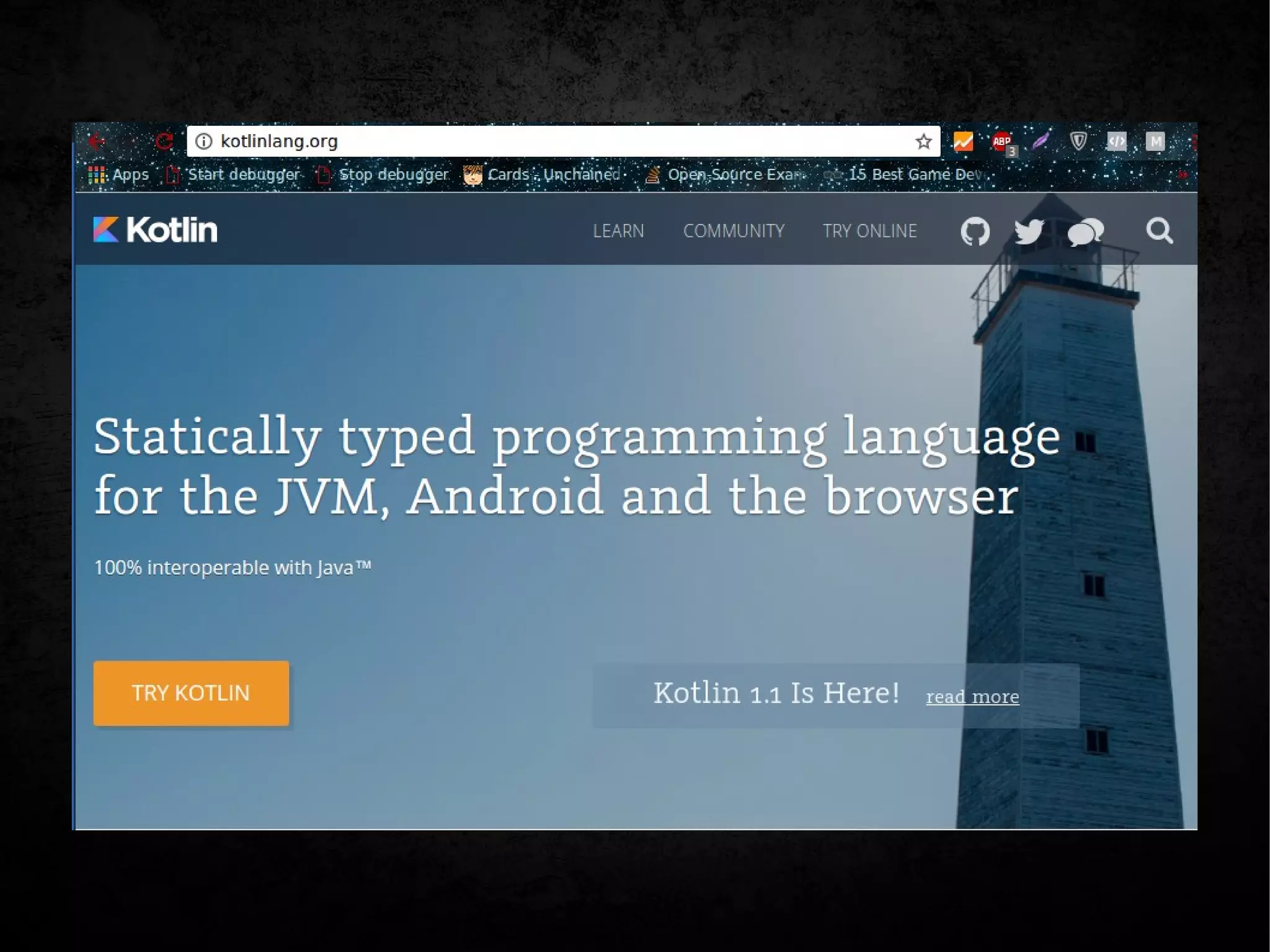Click the purple feather extension icon
This screenshot has height=952, width=1270.
click(1040, 141)
